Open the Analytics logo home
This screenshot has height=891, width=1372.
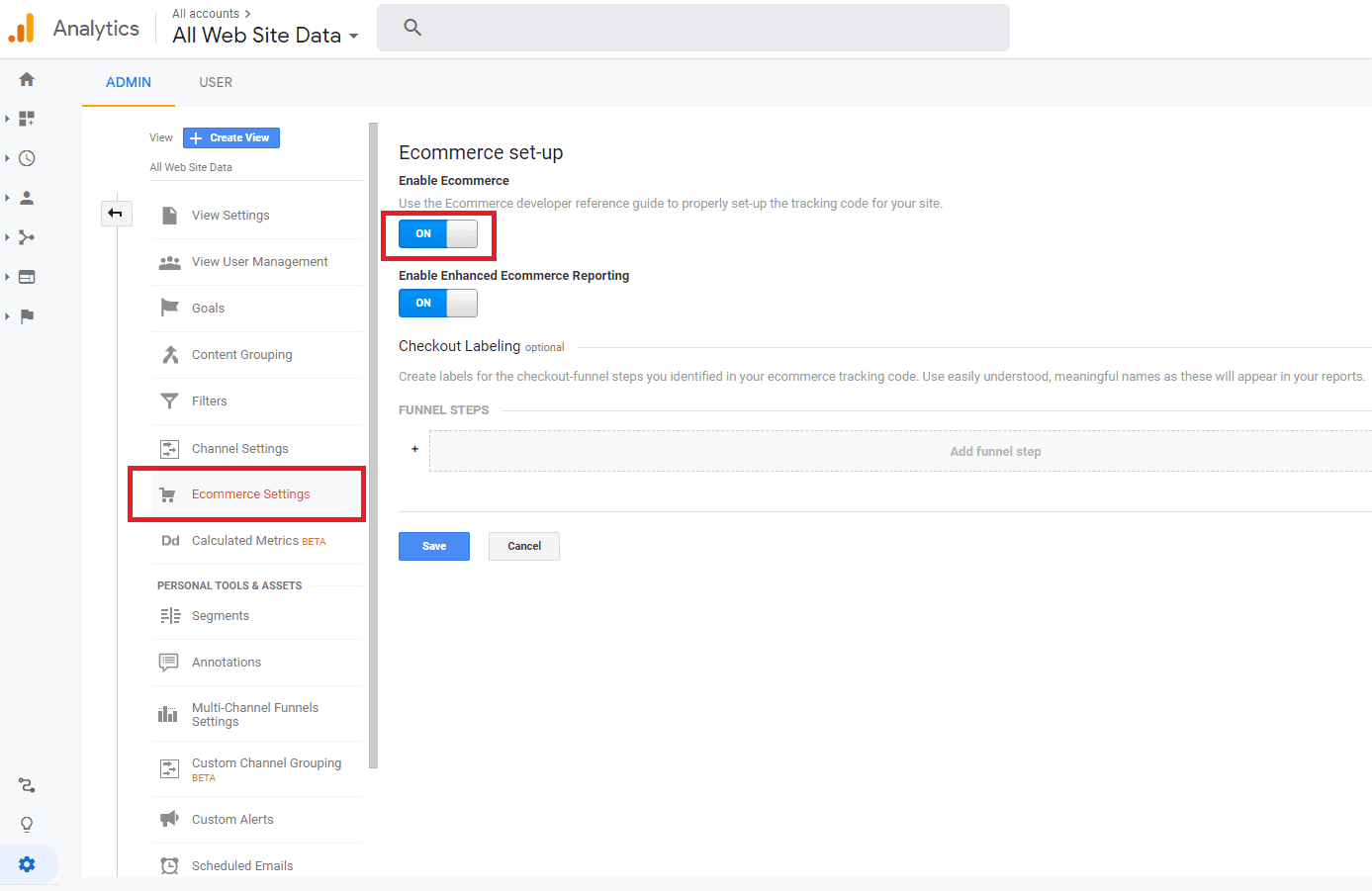[22, 28]
